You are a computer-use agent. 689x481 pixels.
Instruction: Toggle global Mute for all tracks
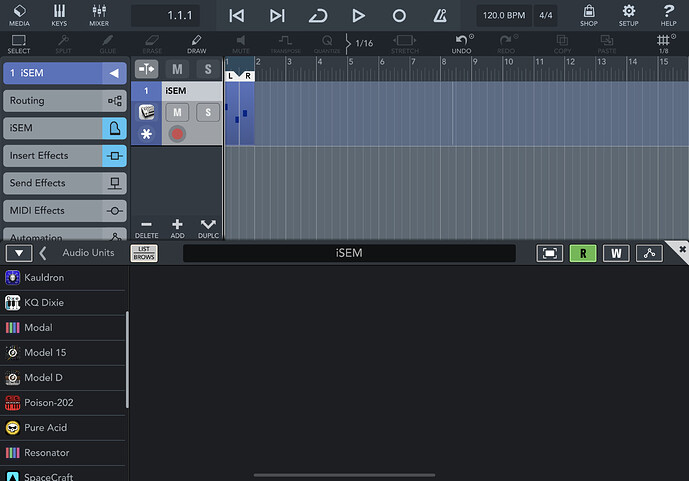coord(177,69)
